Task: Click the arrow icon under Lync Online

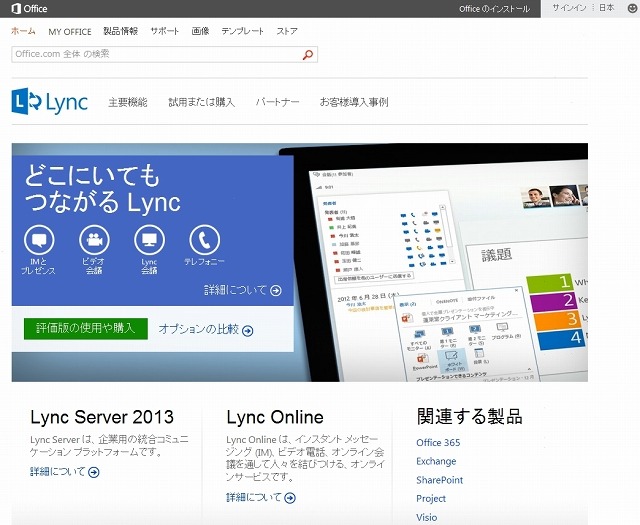Action: click(290, 498)
